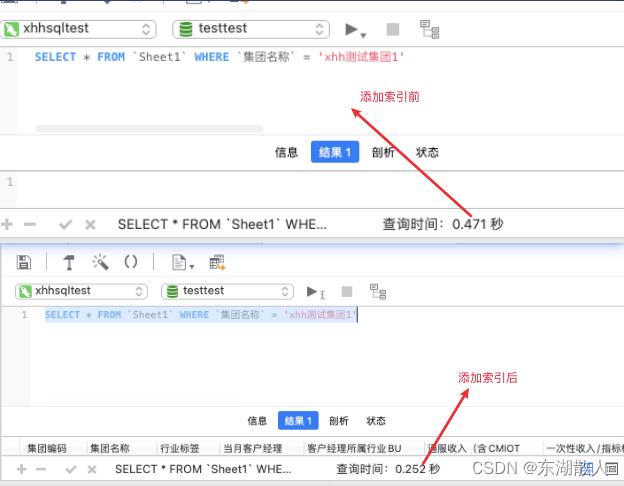Apply changes with the checkmark in the upper window
Image resolution: width=624 pixels, height=486 pixels.
pyautogui.click(x=65, y=224)
